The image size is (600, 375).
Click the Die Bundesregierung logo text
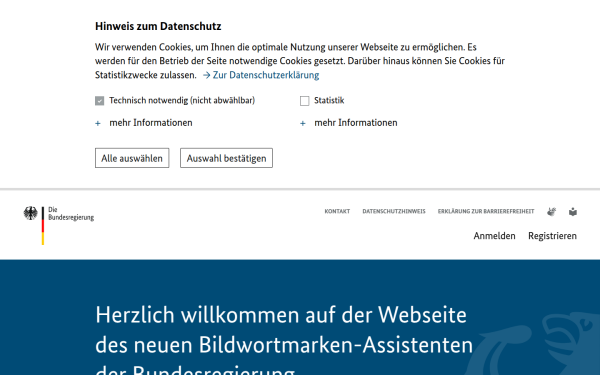coord(71,214)
